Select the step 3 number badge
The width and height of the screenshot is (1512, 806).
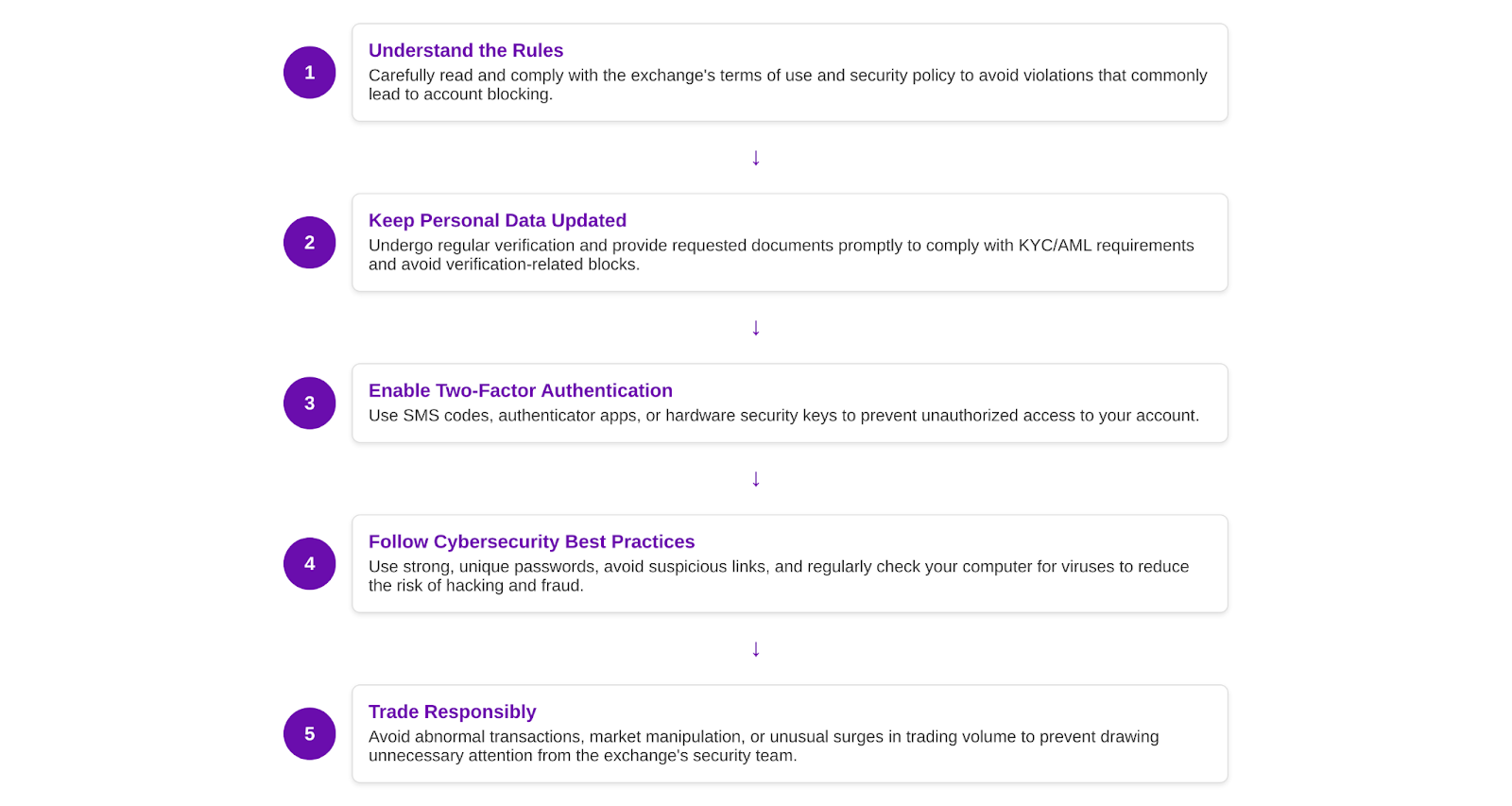point(309,403)
